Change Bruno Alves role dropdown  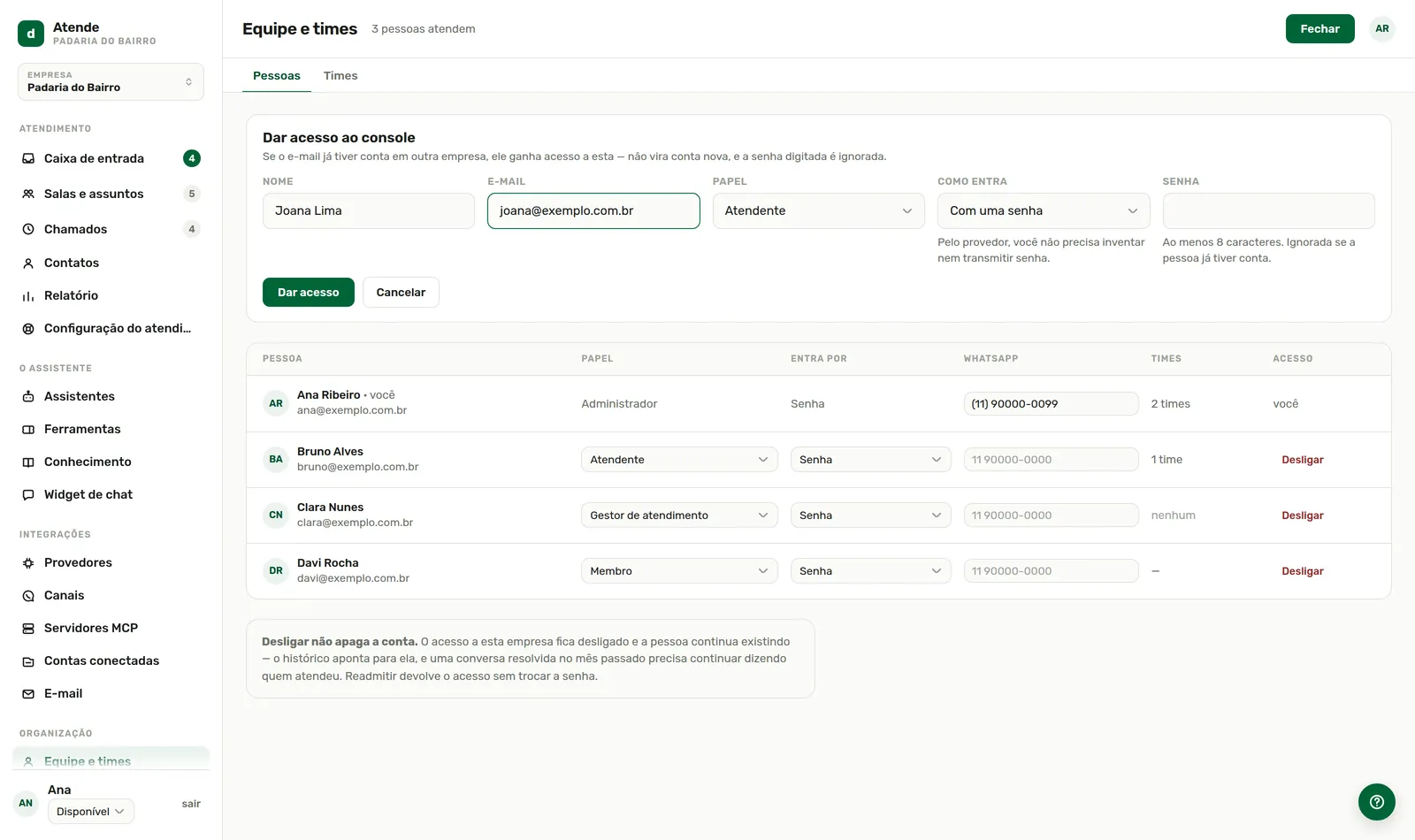point(679,459)
